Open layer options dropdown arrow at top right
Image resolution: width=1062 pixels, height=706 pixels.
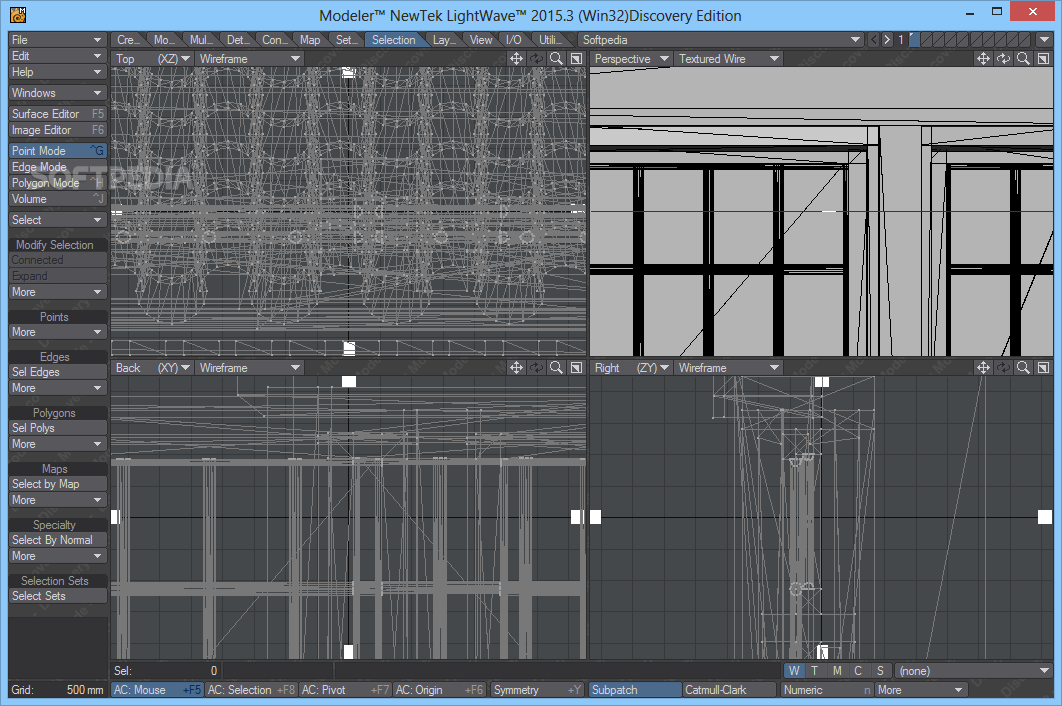[1044, 40]
